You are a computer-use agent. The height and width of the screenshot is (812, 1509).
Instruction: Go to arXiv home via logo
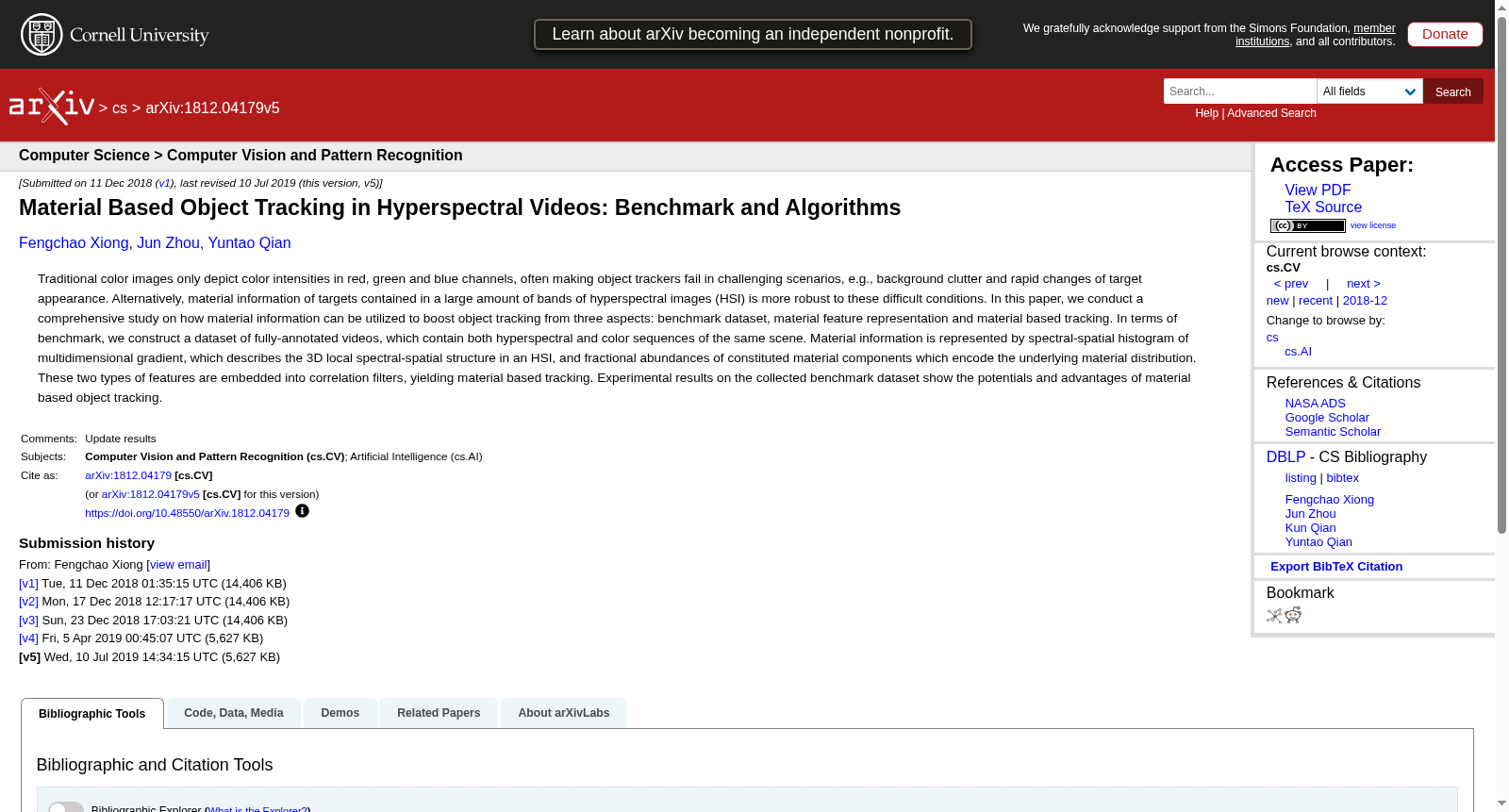(52, 107)
